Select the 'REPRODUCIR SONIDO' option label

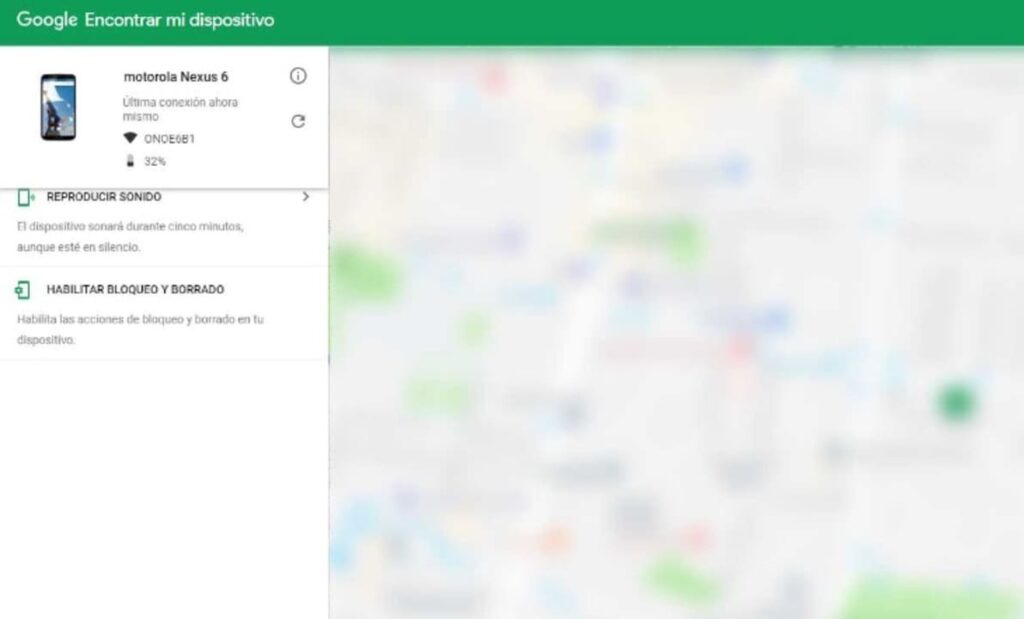click(104, 197)
